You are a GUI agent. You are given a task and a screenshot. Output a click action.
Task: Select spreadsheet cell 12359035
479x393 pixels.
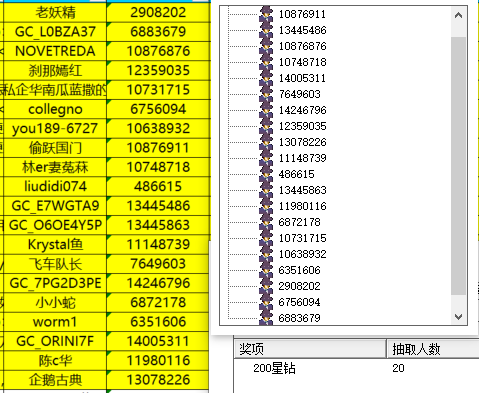[x=158, y=70]
